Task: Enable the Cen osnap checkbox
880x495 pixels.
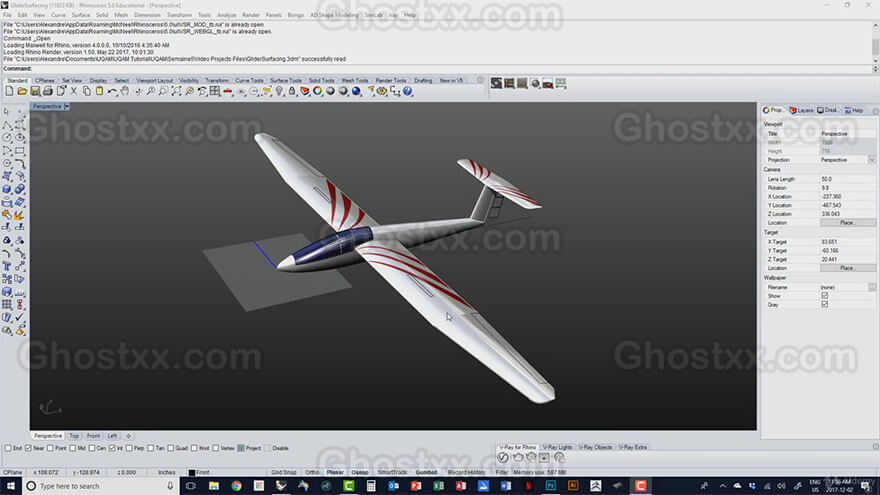Action: (x=91, y=448)
